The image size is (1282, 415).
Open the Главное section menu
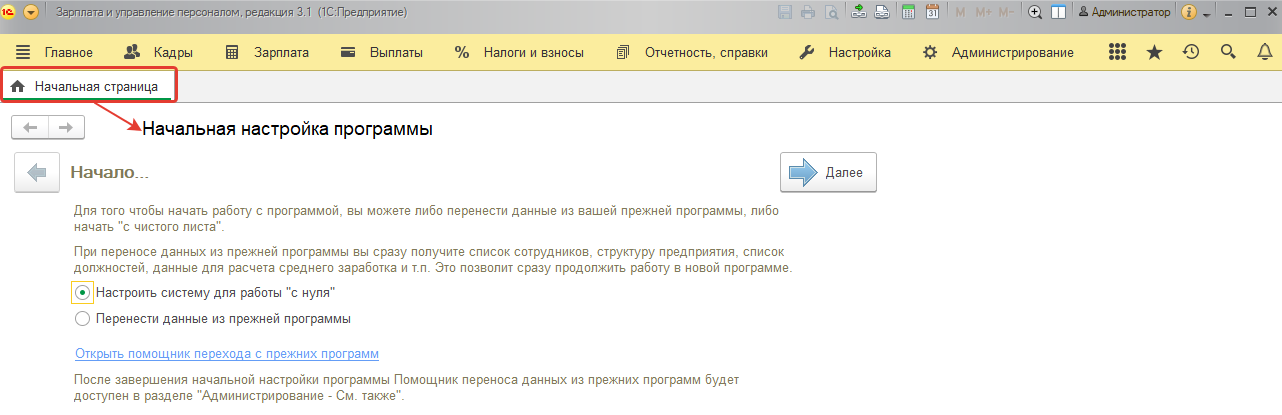(x=68, y=52)
